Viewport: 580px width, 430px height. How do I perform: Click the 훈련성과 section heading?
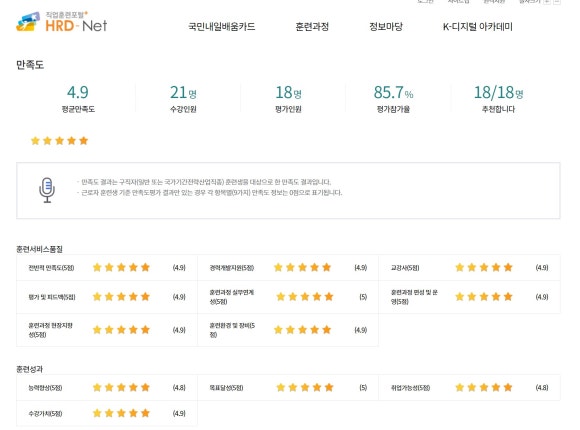[x=29, y=369]
